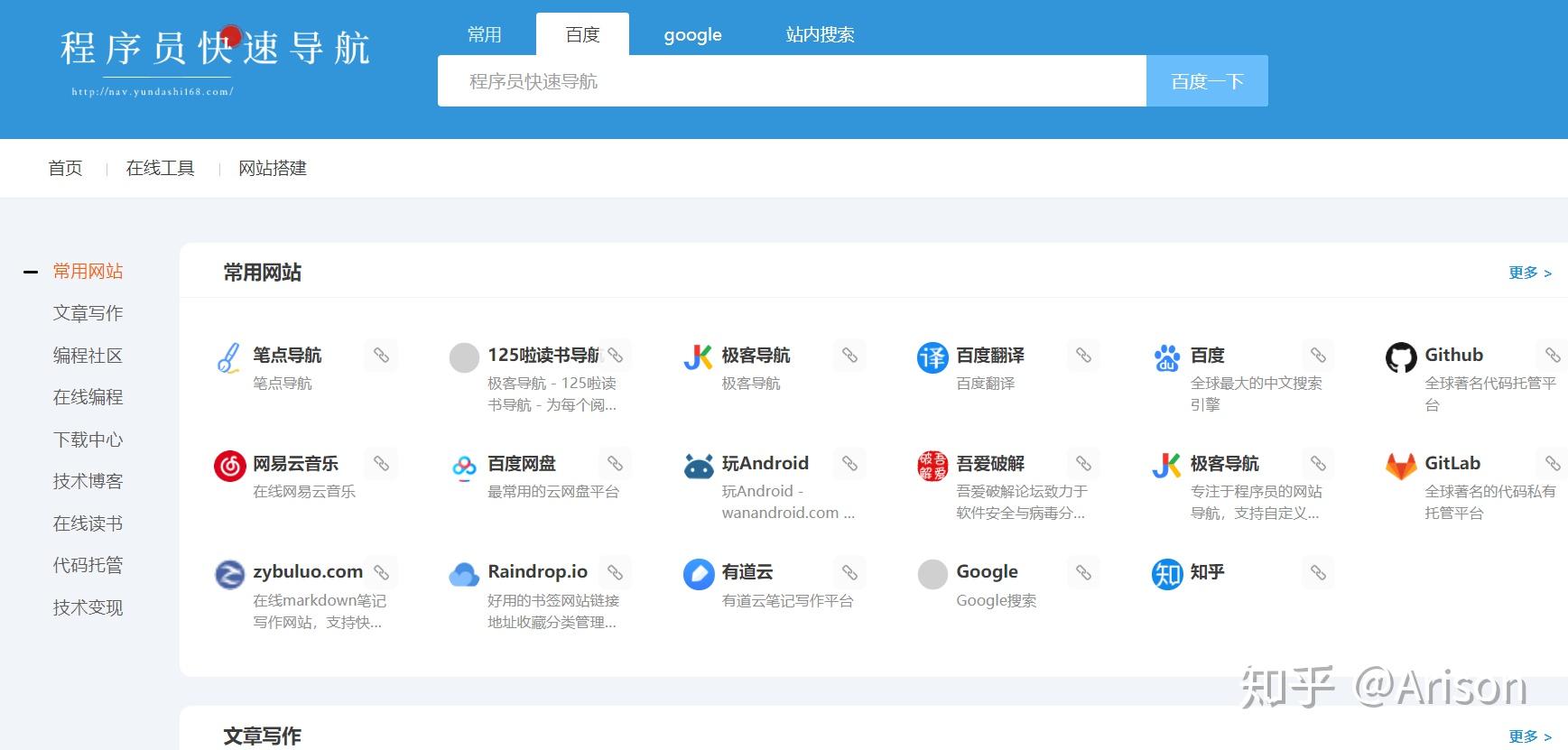Open the 站内搜索 search tab
The height and width of the screenshot is (750, 1568).
pos(820,34)
